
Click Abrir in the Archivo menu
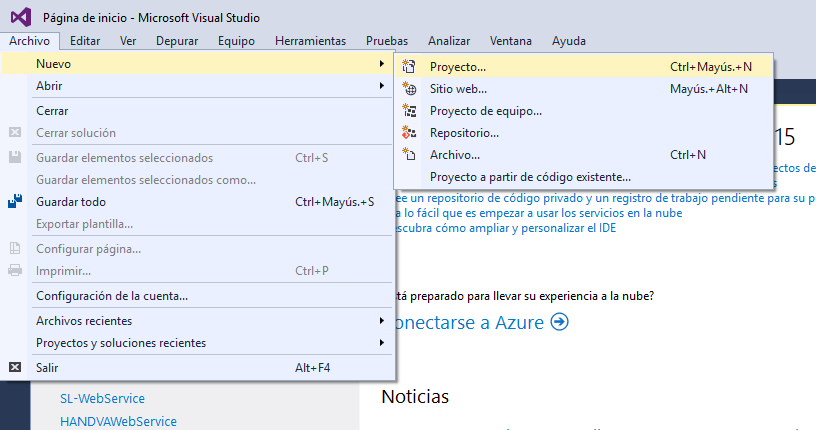pyautogui.click(x=197, y=85)
